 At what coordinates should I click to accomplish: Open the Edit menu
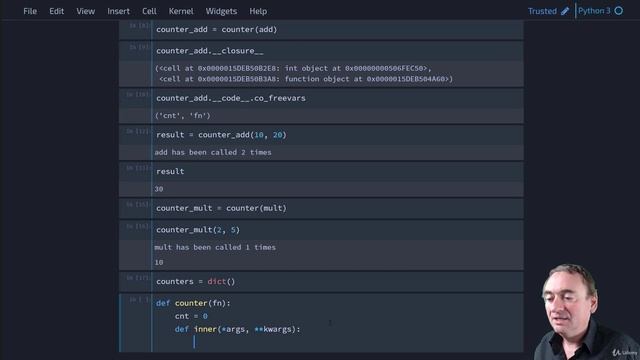click(56, 11)
